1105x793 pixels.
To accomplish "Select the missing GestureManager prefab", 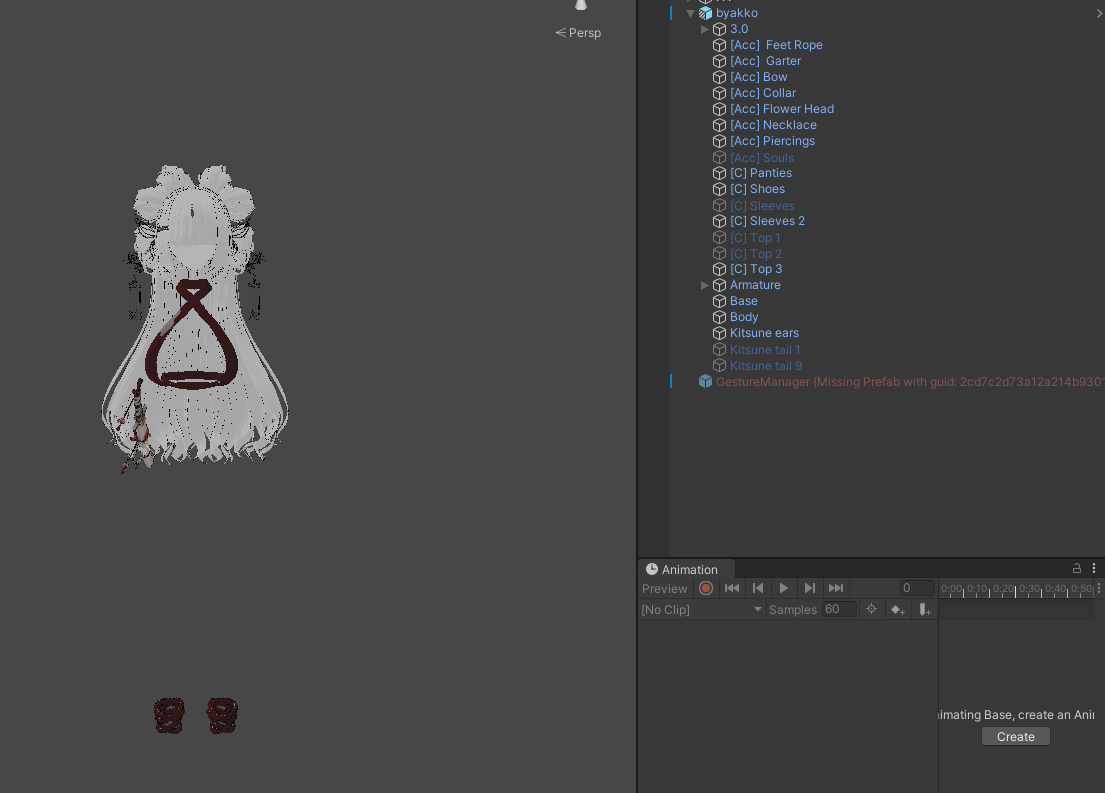I will coord(909,382).
